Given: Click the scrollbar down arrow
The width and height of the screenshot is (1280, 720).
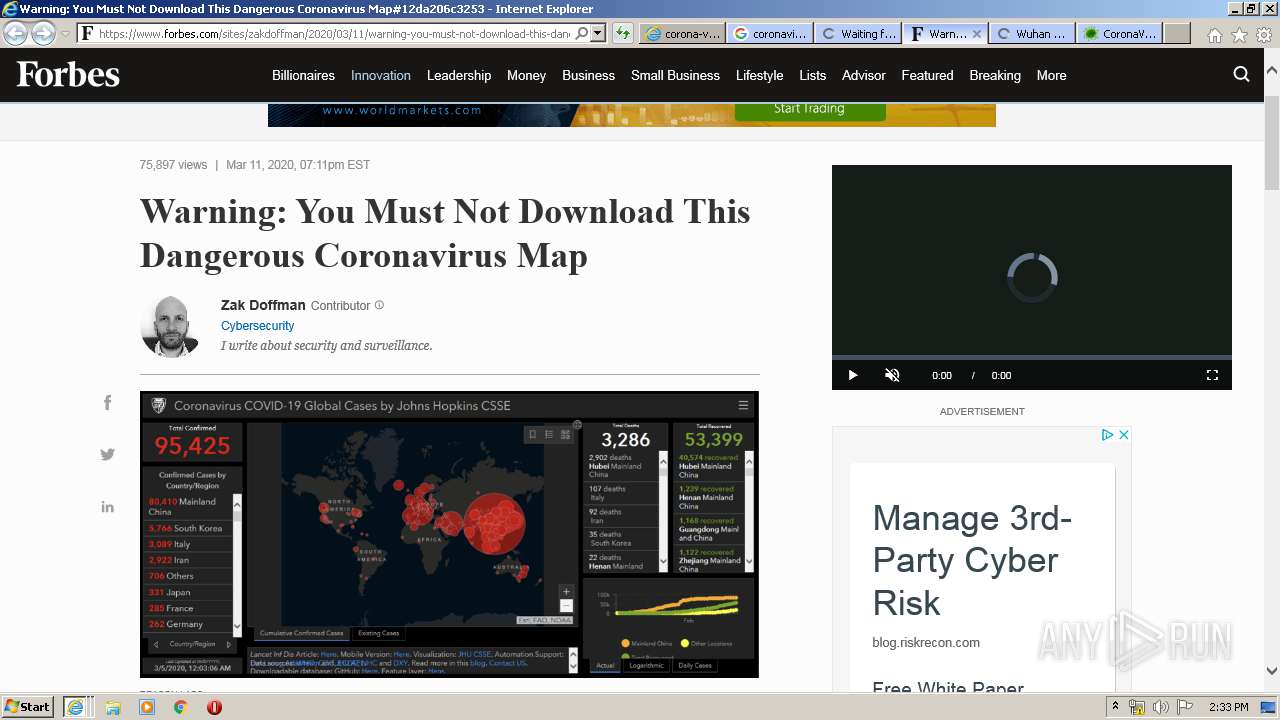Looking at the screenshot, I should click(1271, 671).
